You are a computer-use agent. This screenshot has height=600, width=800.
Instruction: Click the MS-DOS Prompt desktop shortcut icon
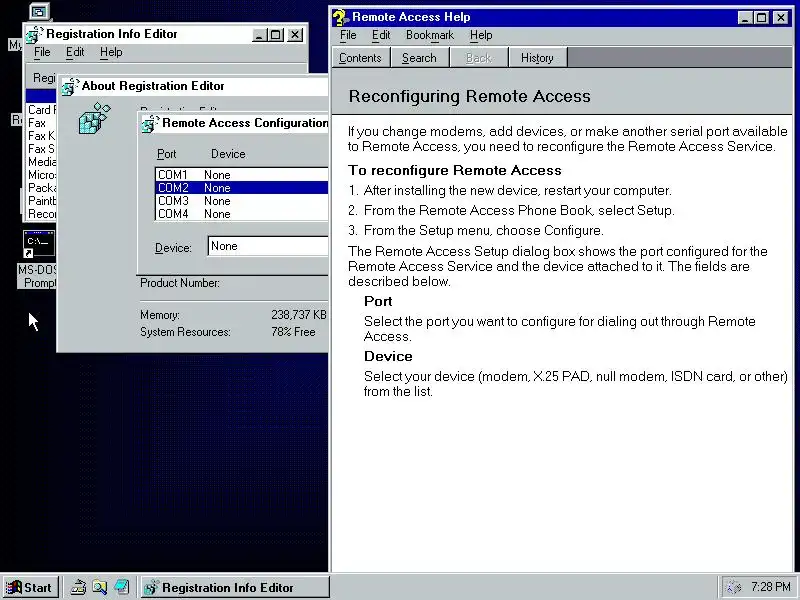click(x=39, y=244)
